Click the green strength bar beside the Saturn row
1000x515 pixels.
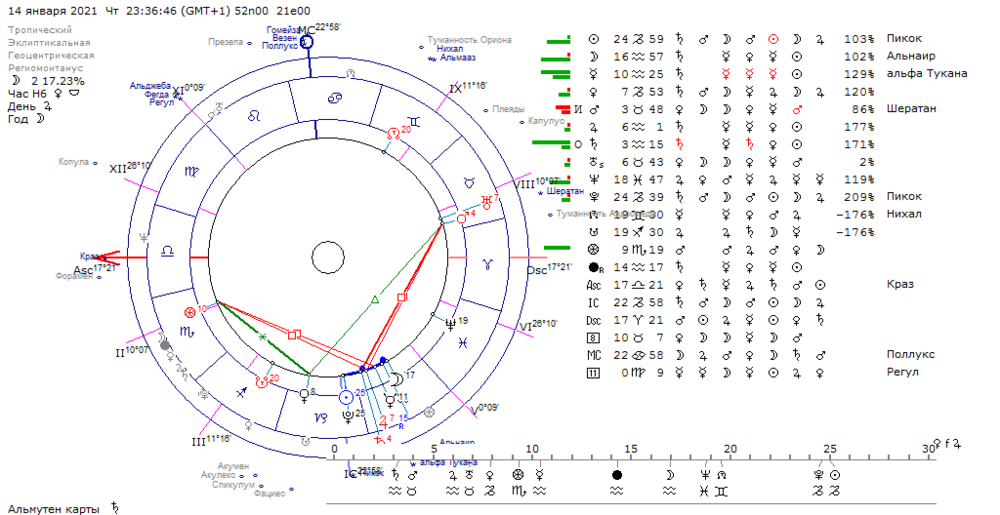point(551,144)
